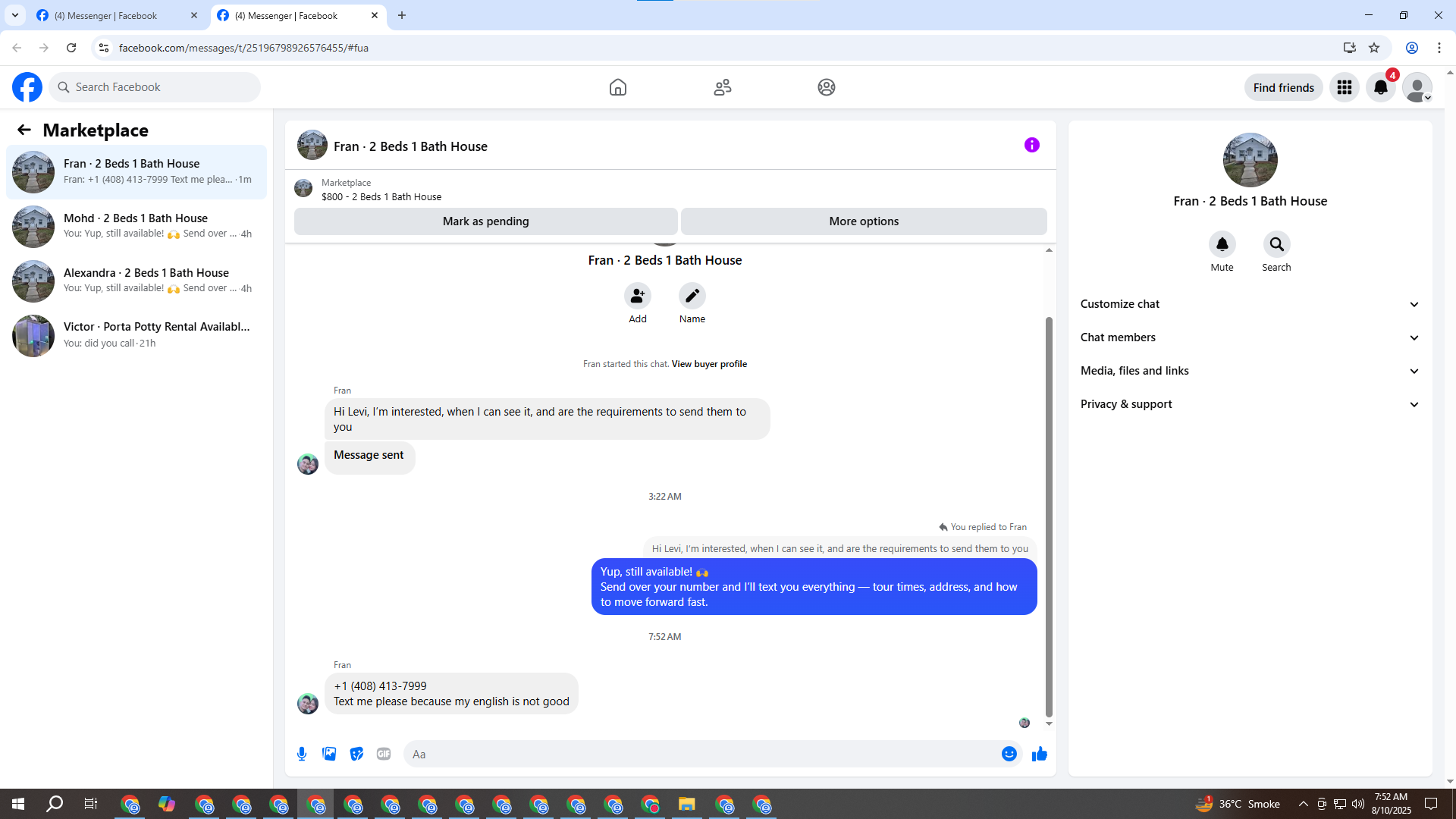1456x819 pixels.
Task: Open emoji picker in message box
Action: point(1009,754)
